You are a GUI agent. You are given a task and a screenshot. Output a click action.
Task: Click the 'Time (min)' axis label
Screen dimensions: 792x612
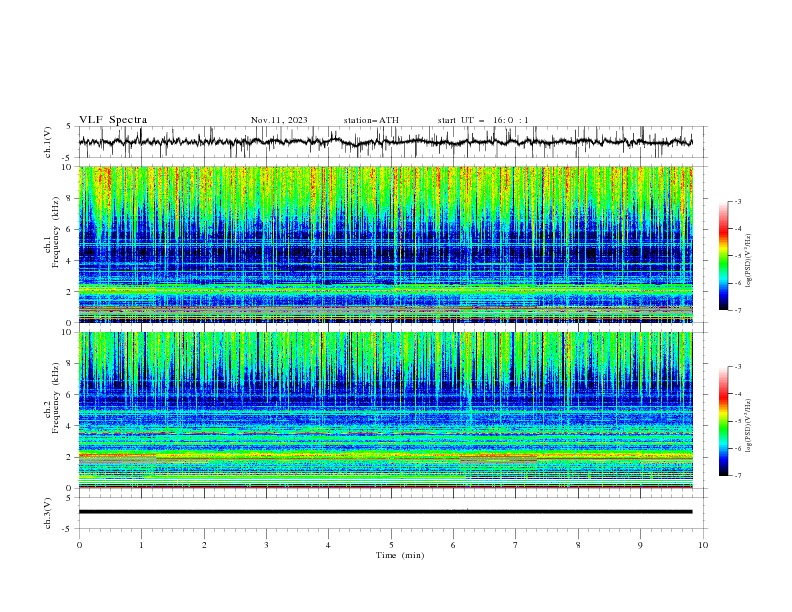400,555
